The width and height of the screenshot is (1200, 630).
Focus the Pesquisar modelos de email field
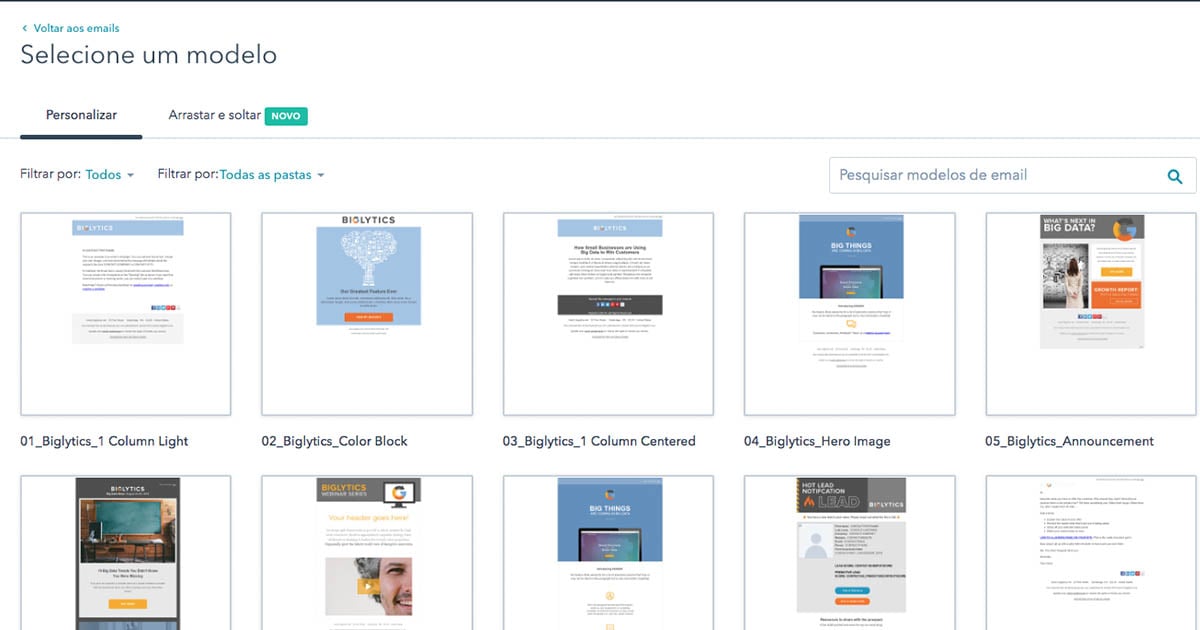click(1012, 175)
